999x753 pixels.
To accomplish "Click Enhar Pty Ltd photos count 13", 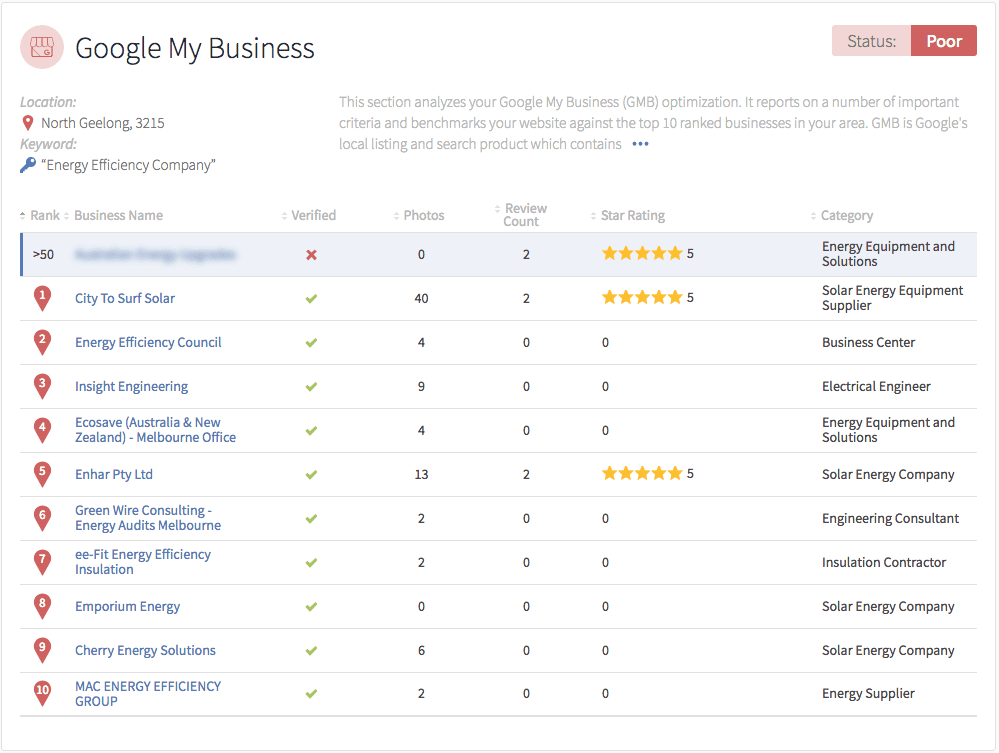I will [x=421, y=474].
